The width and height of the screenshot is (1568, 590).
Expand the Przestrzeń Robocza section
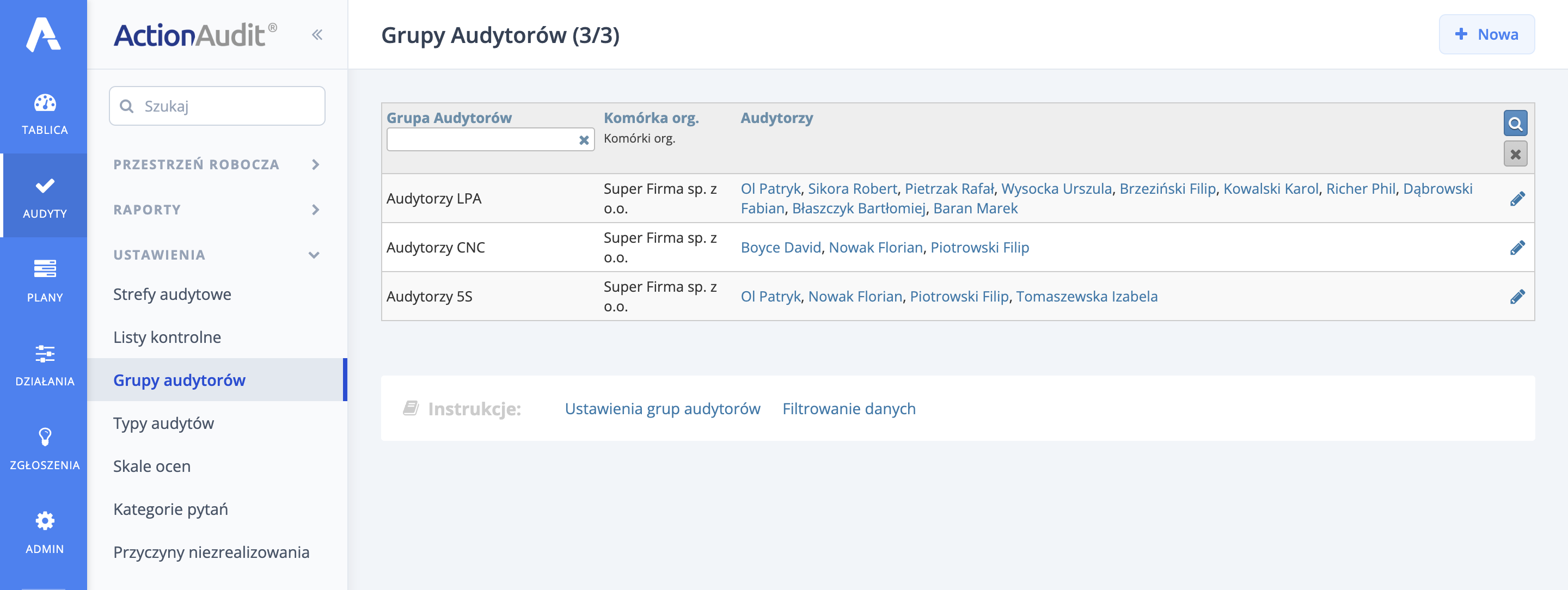pyautogui.click(x=196, y=164)
